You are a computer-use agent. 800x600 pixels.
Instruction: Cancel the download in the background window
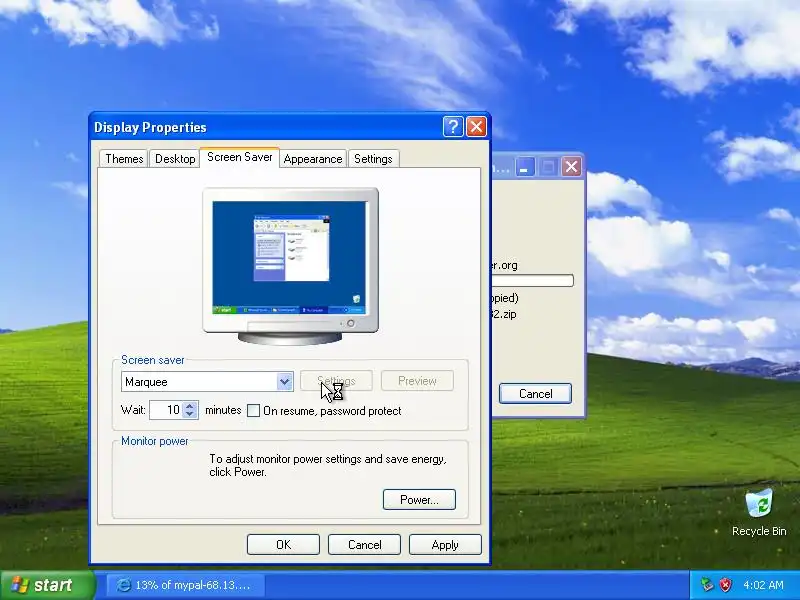click(x=535, y=393)
